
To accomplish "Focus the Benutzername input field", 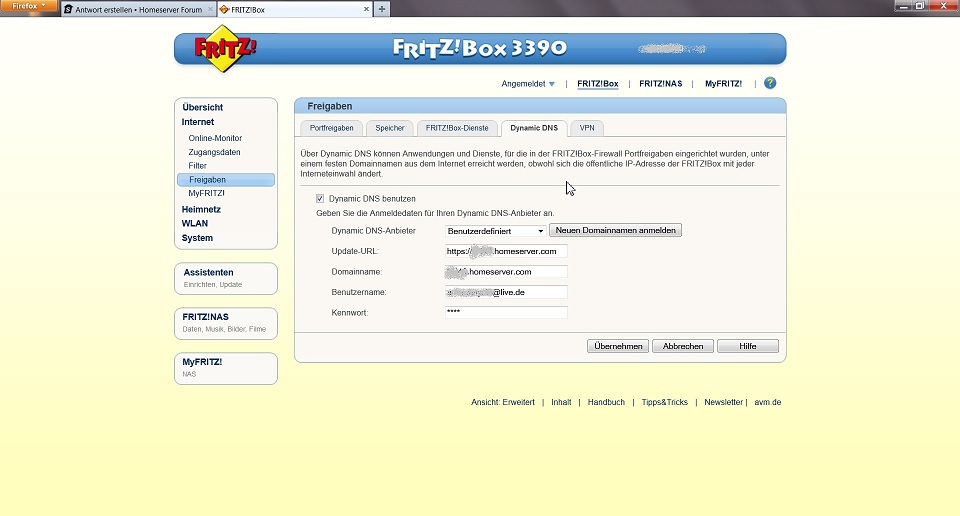I will pos(506,292).
